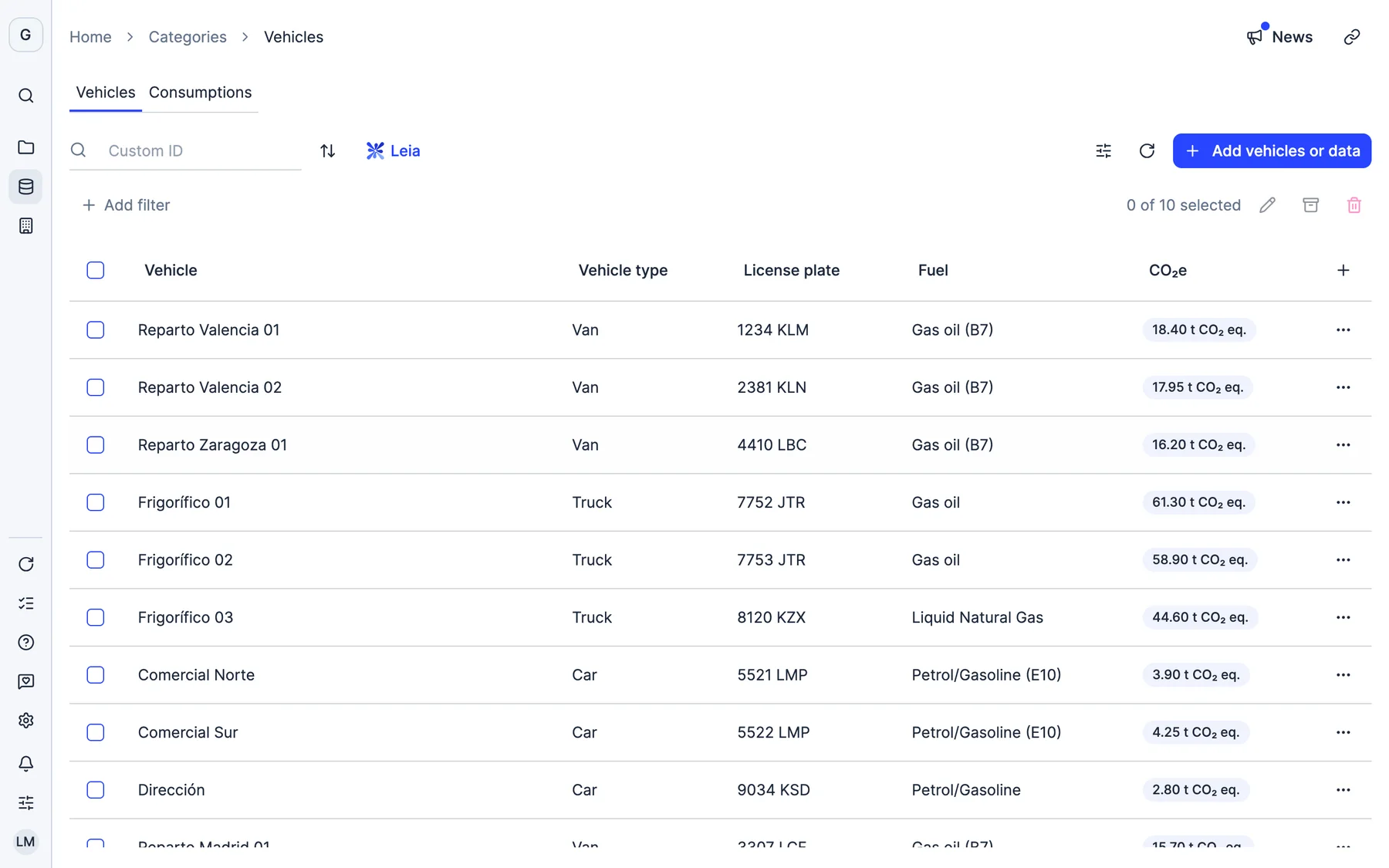Open the folder icon in sidebar
1389x868 pixels.
(25, 147)
